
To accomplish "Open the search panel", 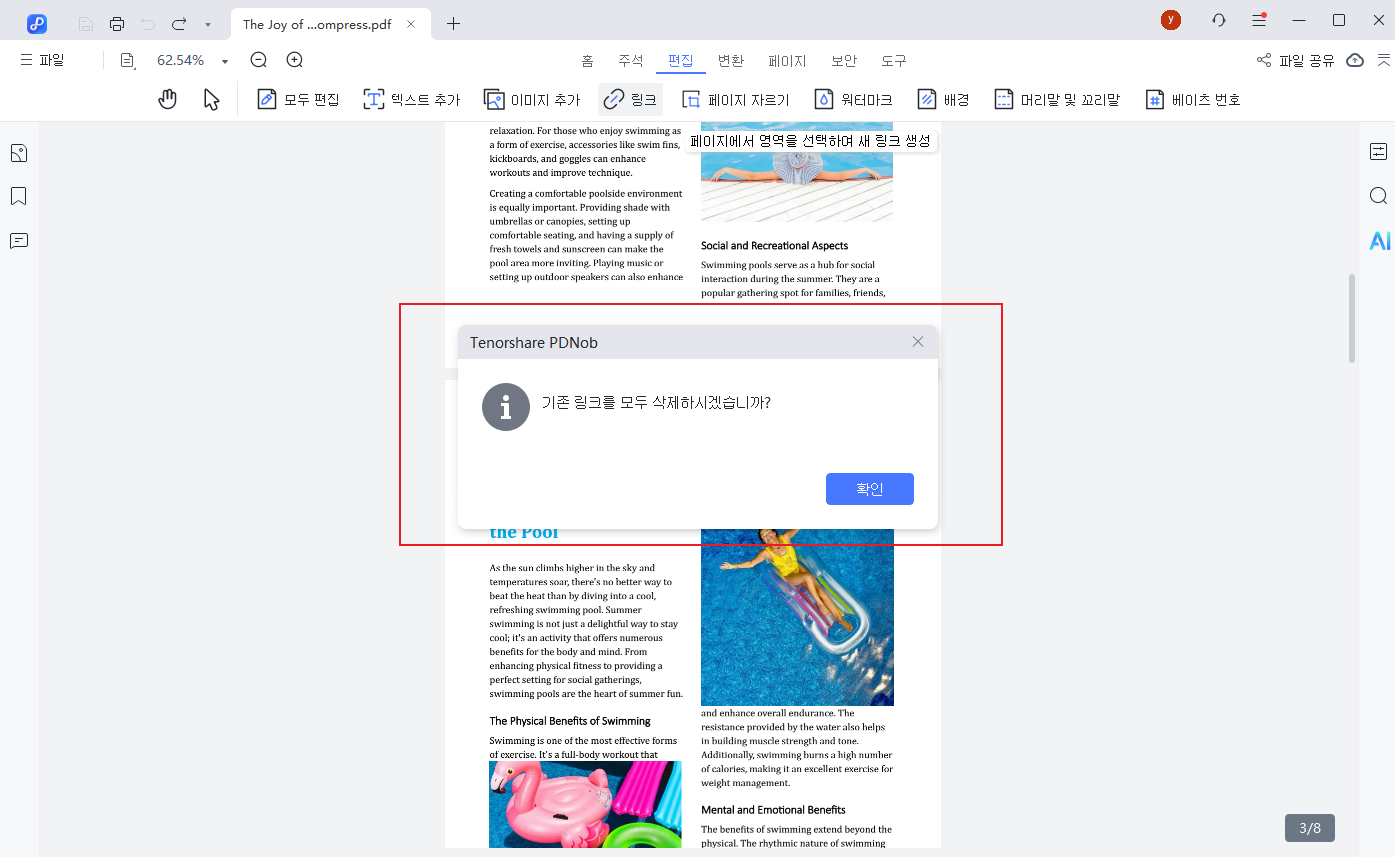I will pyautogui.click(x=1380, y=196).
